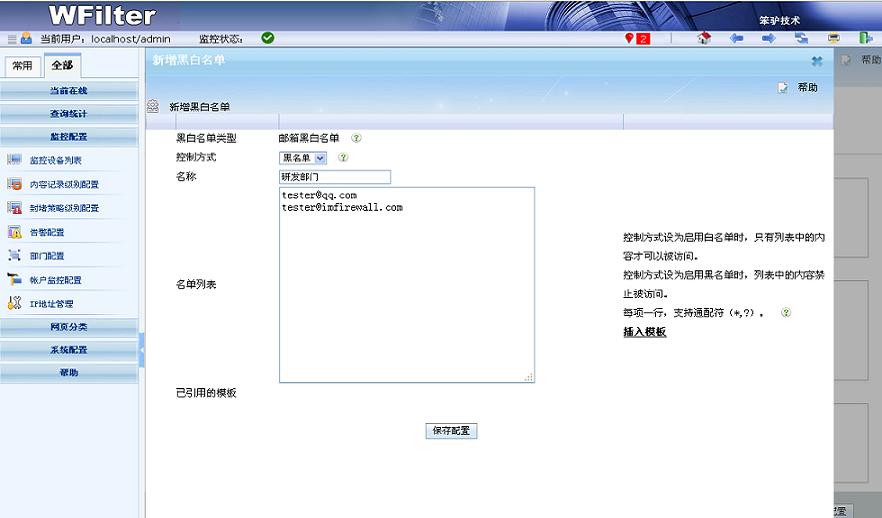The width and height of the screenshot is (882, 518).
Task: Expand the 系统配置 sidebar section
Action: (69, 350)
